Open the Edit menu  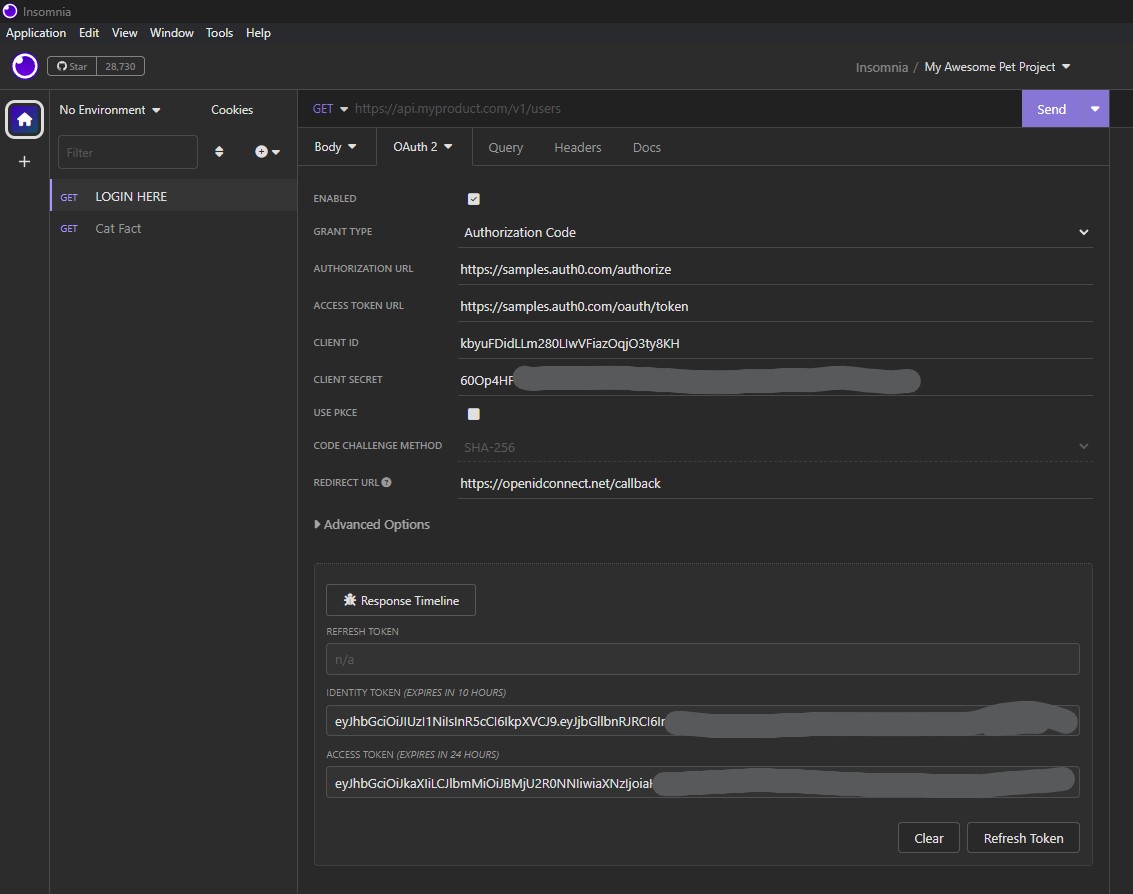[x=89, y=33]
